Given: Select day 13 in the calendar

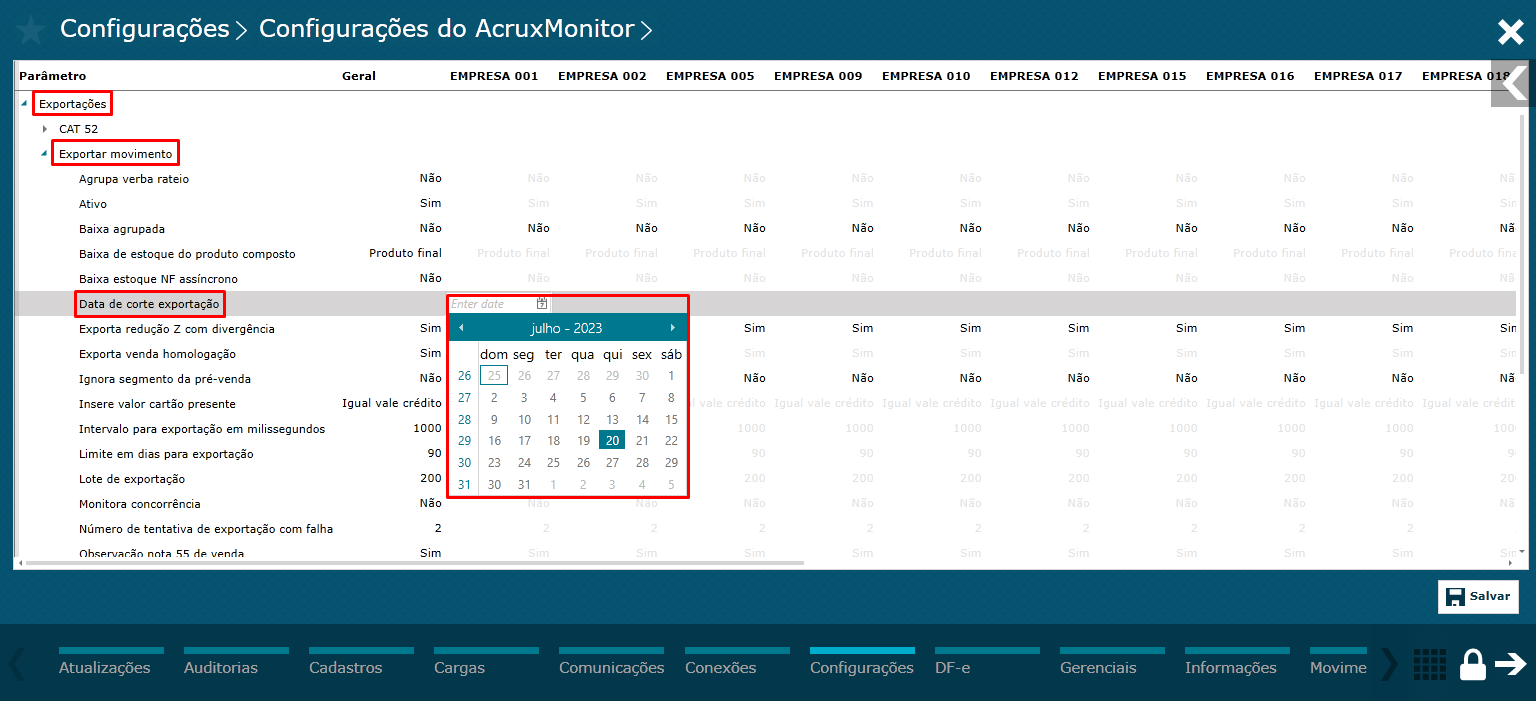Looking at the screenshot, I should pyautogui.click(x=612, y=420).
